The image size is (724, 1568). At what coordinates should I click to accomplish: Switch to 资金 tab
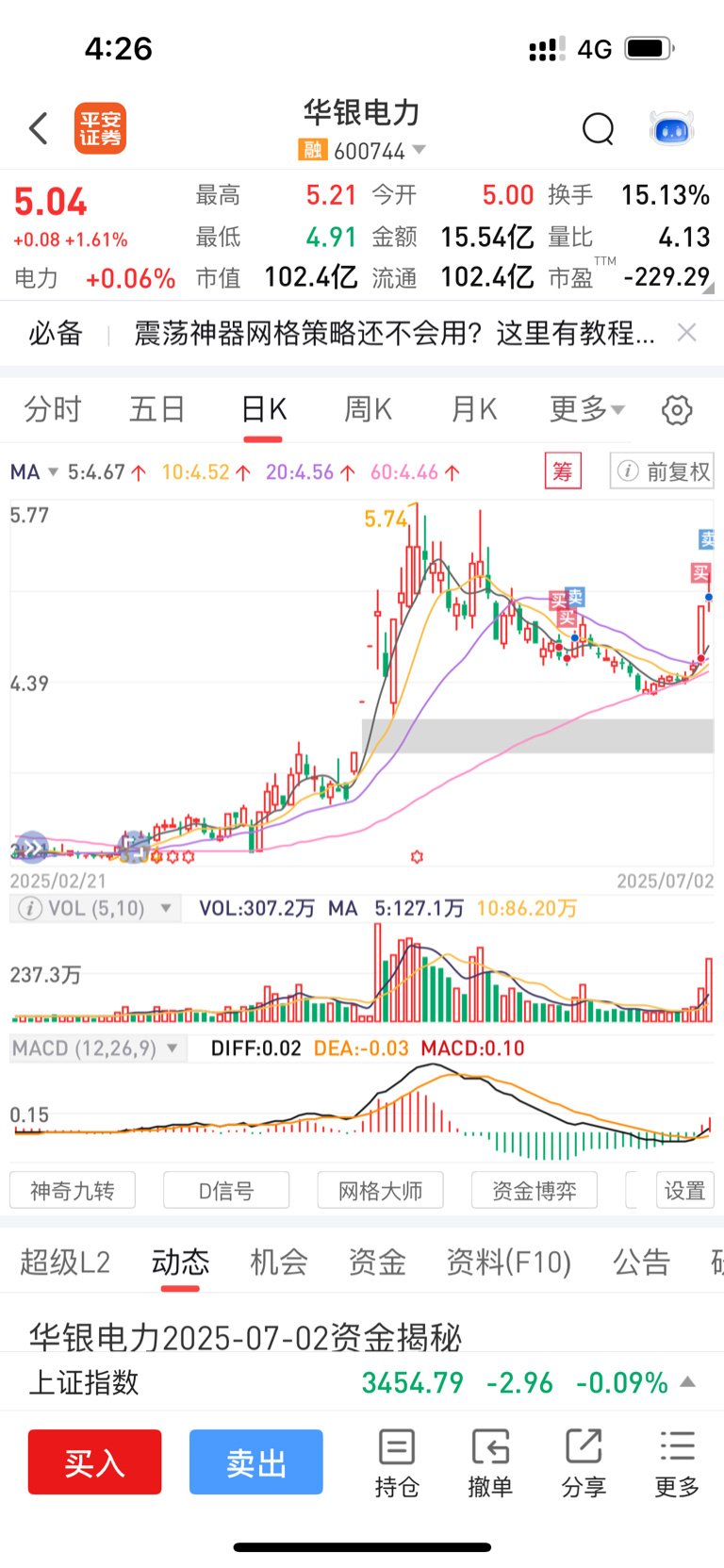click(377, 1262)
